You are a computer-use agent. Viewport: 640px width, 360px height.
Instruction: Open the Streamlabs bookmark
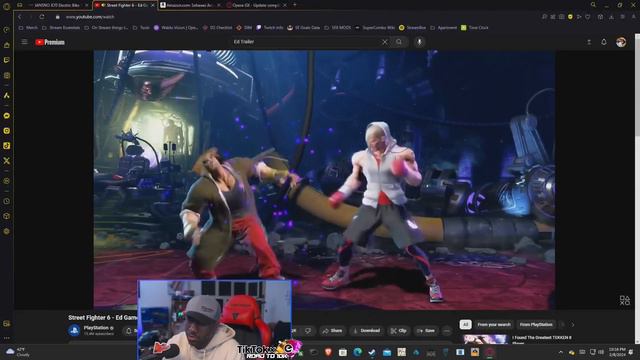[x=413, y=28]
